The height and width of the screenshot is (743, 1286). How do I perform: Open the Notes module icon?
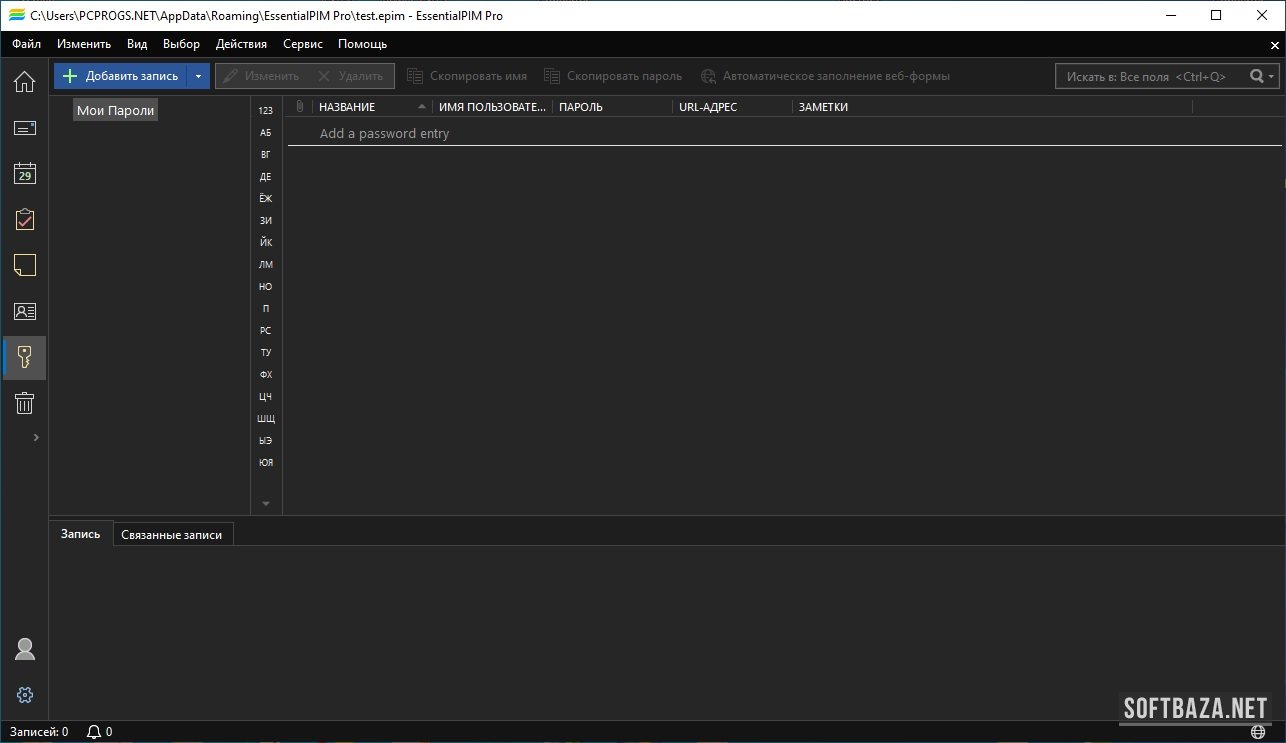(24, 265)
